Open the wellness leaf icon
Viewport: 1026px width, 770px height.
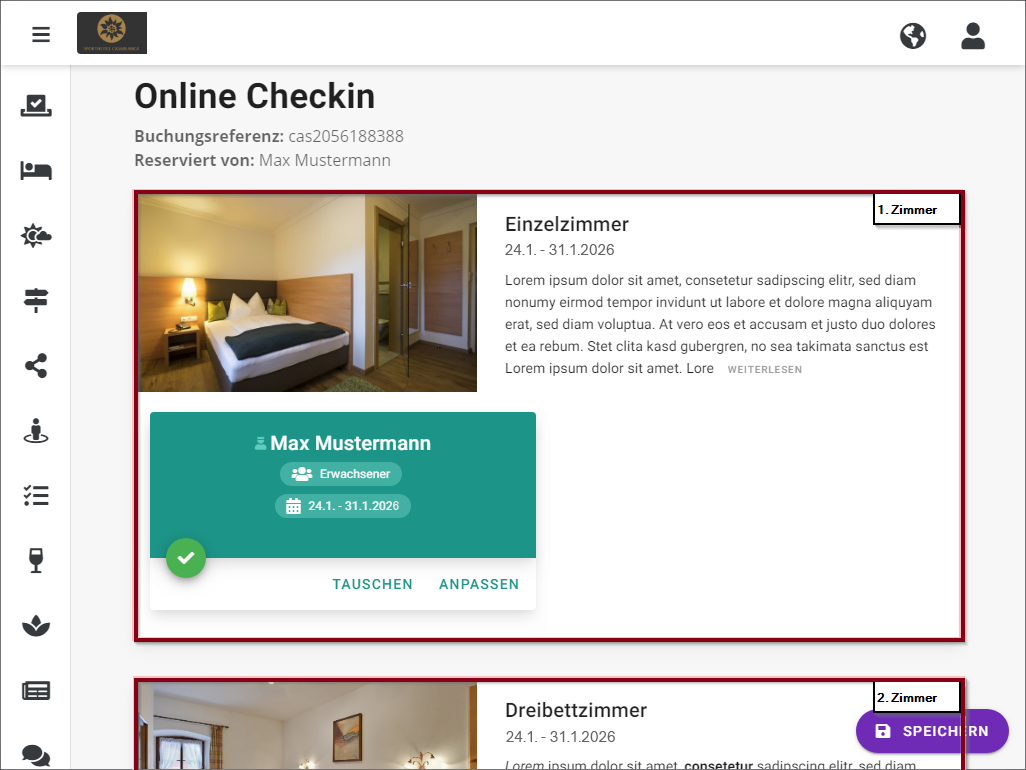coord(36,625)
